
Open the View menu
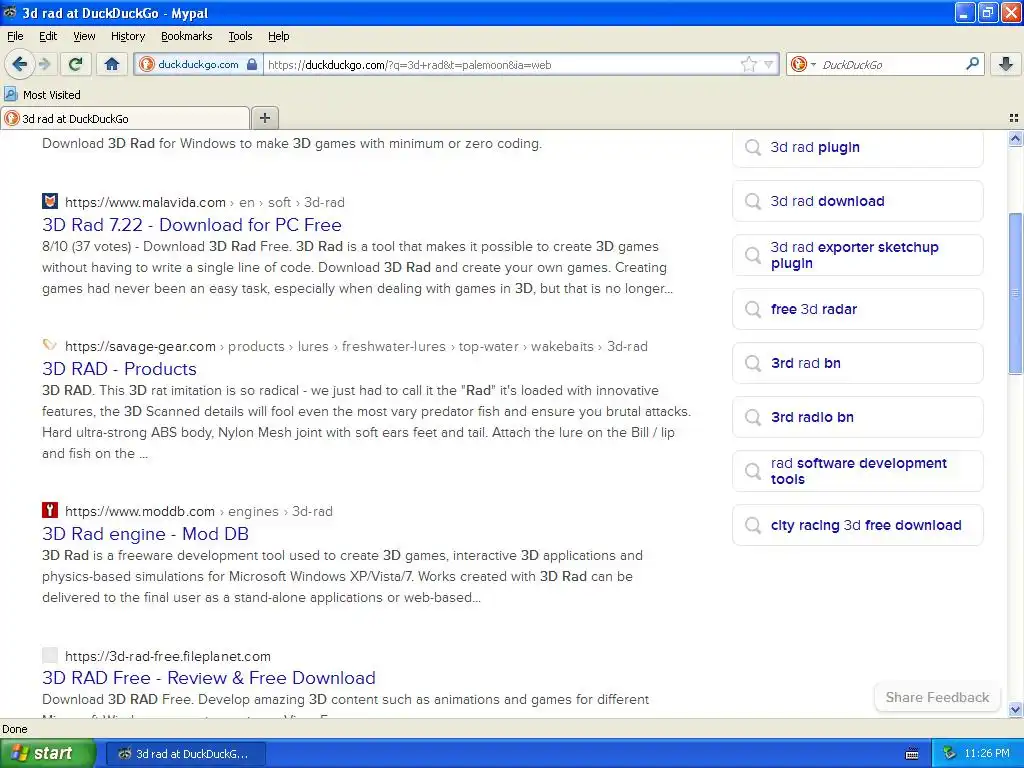(x=84, y=36)
